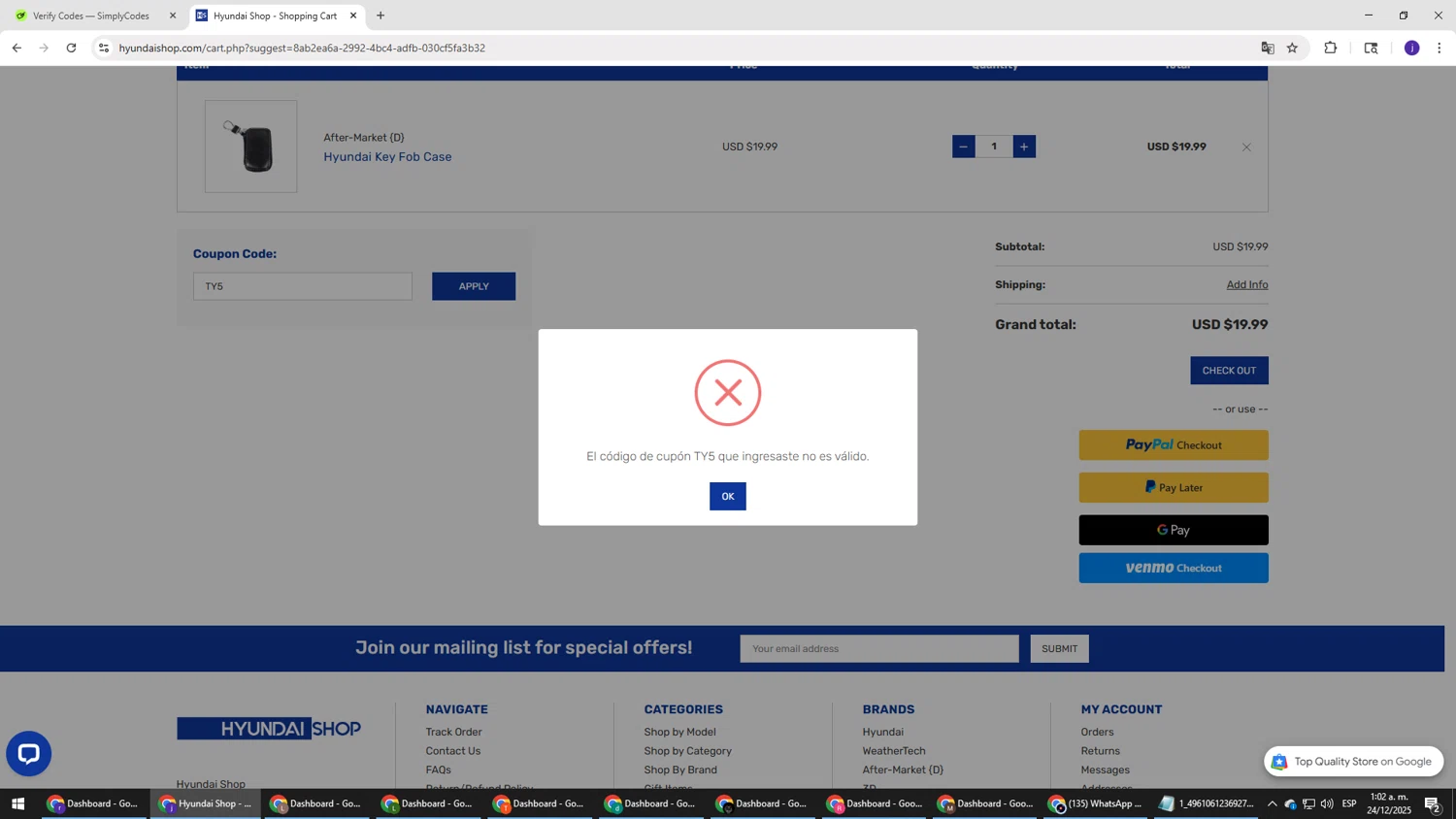Click the coupon code input field

pyautogui.click(x=302, y=286)
